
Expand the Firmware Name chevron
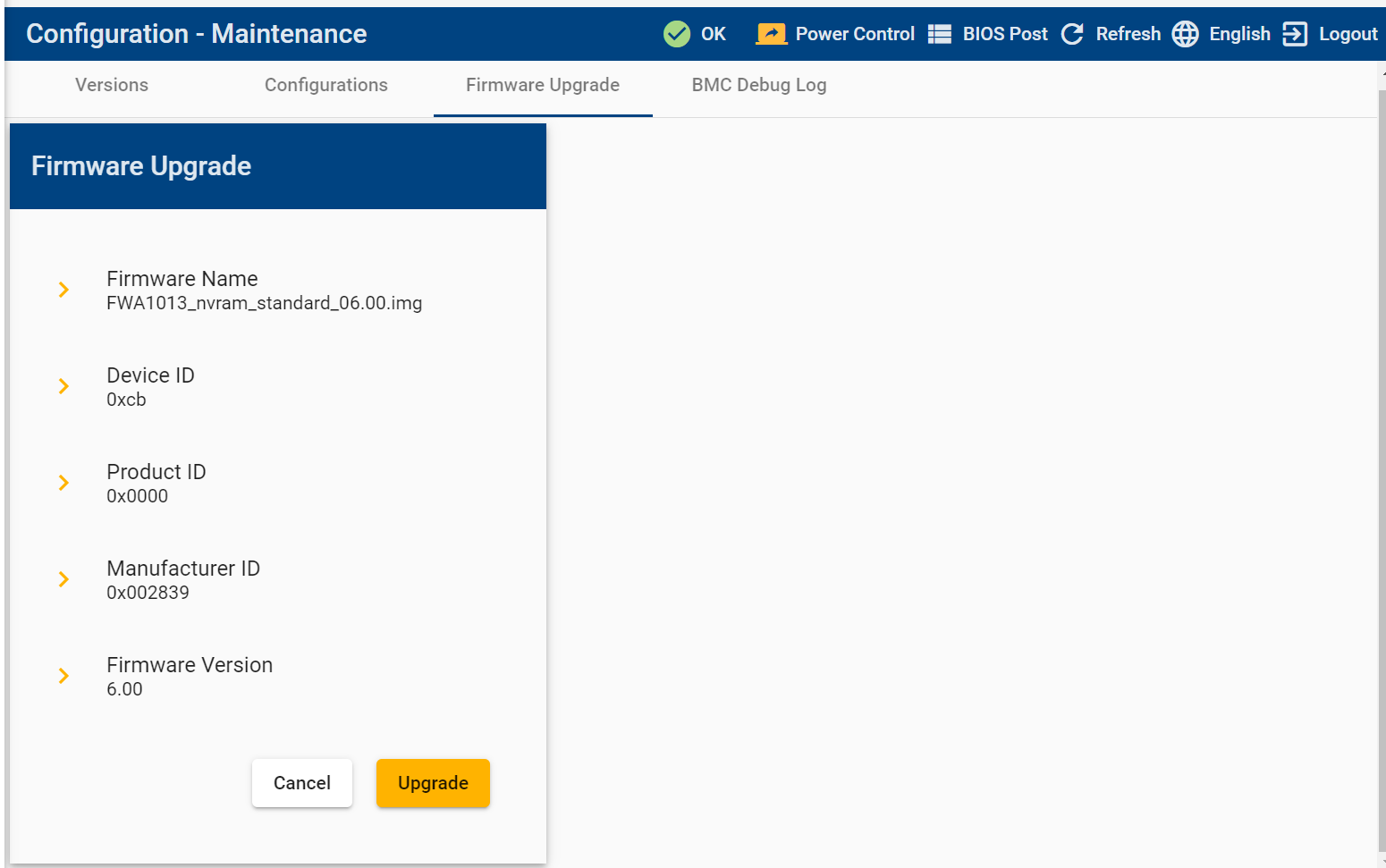[x=63, y=290]
